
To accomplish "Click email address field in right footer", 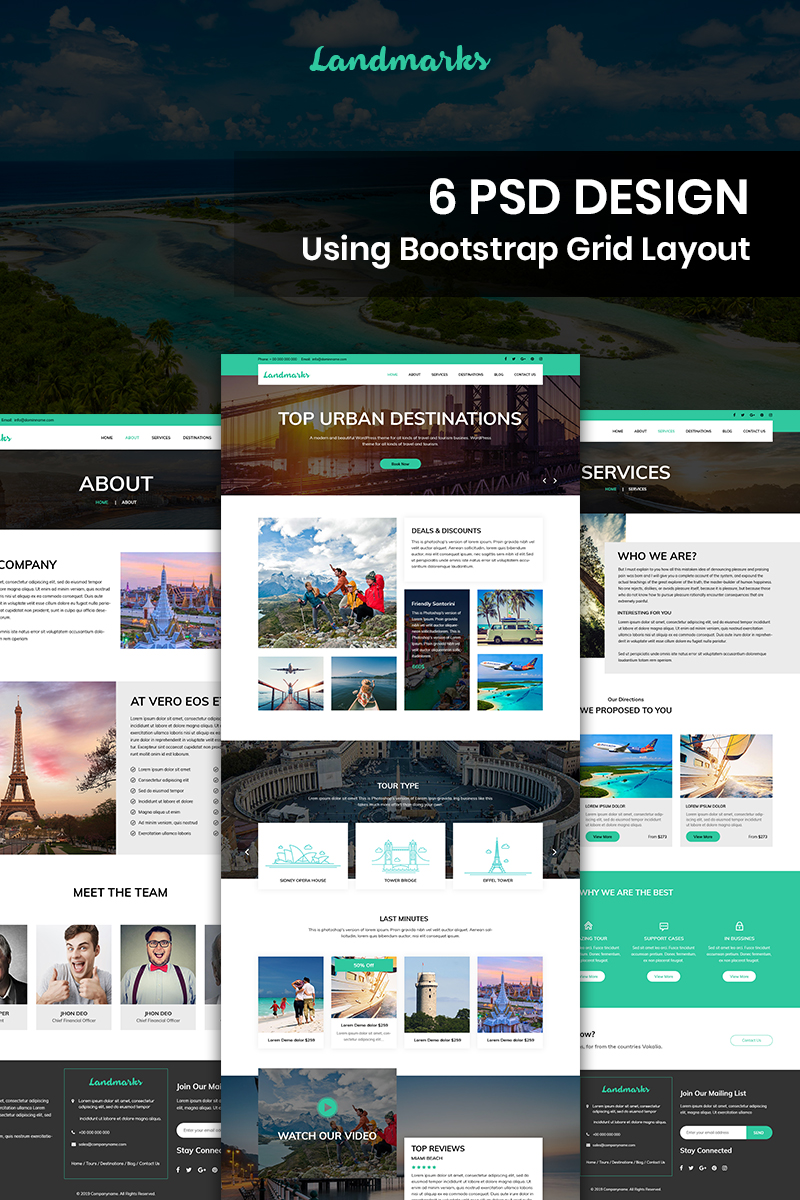I will [x=713, y=1133].
